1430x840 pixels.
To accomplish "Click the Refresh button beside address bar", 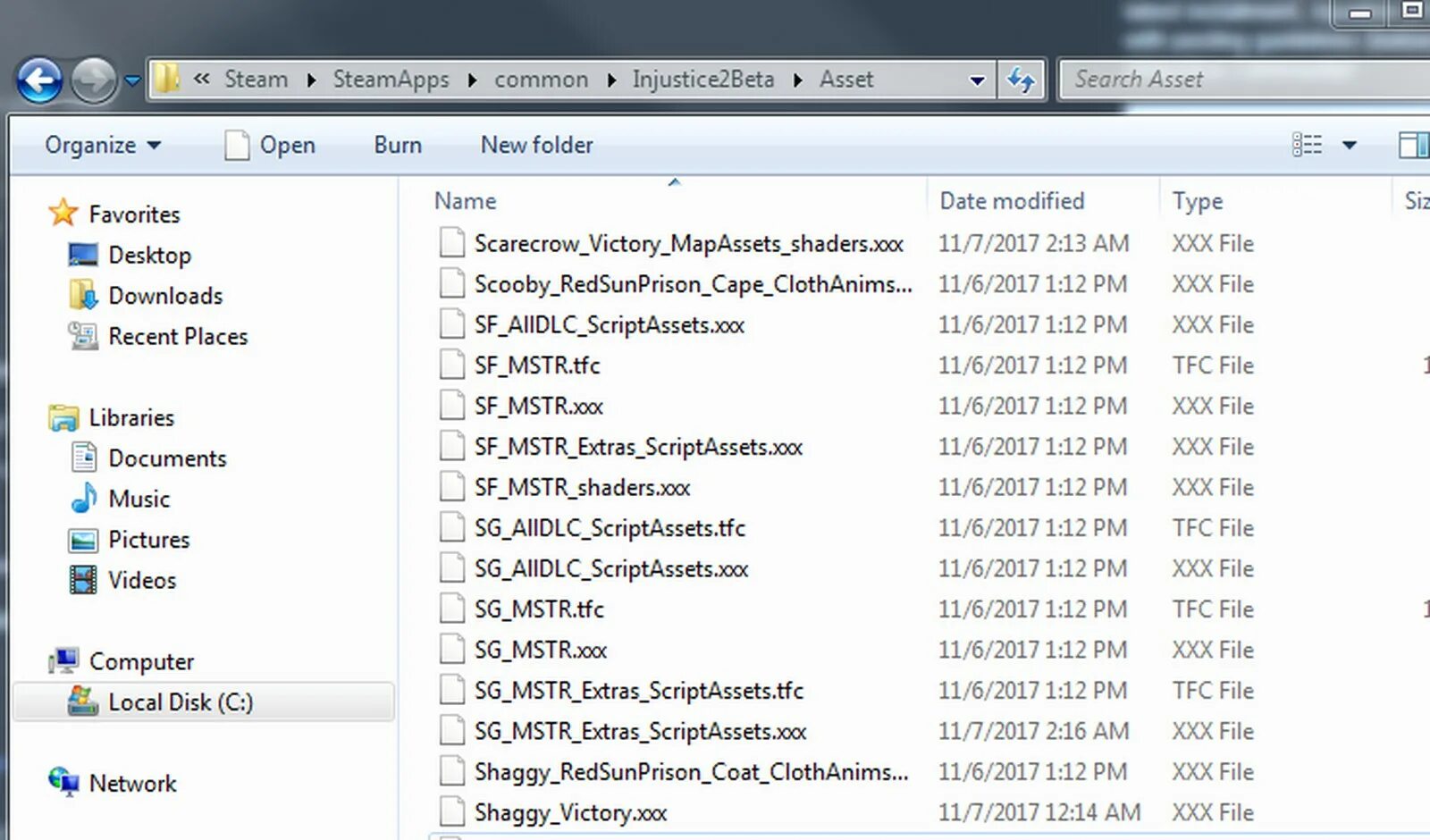I will [x=1022, y=80].
